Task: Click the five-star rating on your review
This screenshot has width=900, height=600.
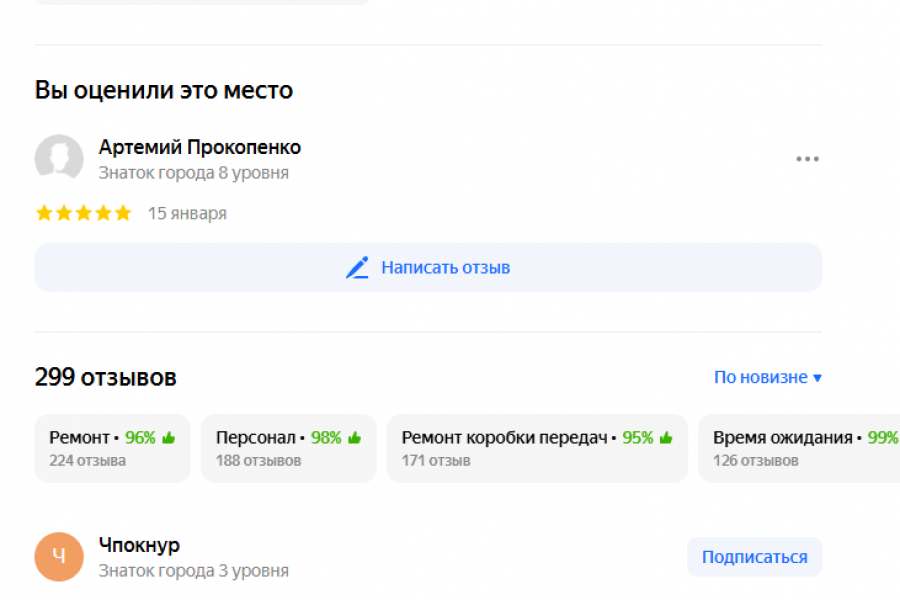Action: pyautogui.click(x=83, y=213)
